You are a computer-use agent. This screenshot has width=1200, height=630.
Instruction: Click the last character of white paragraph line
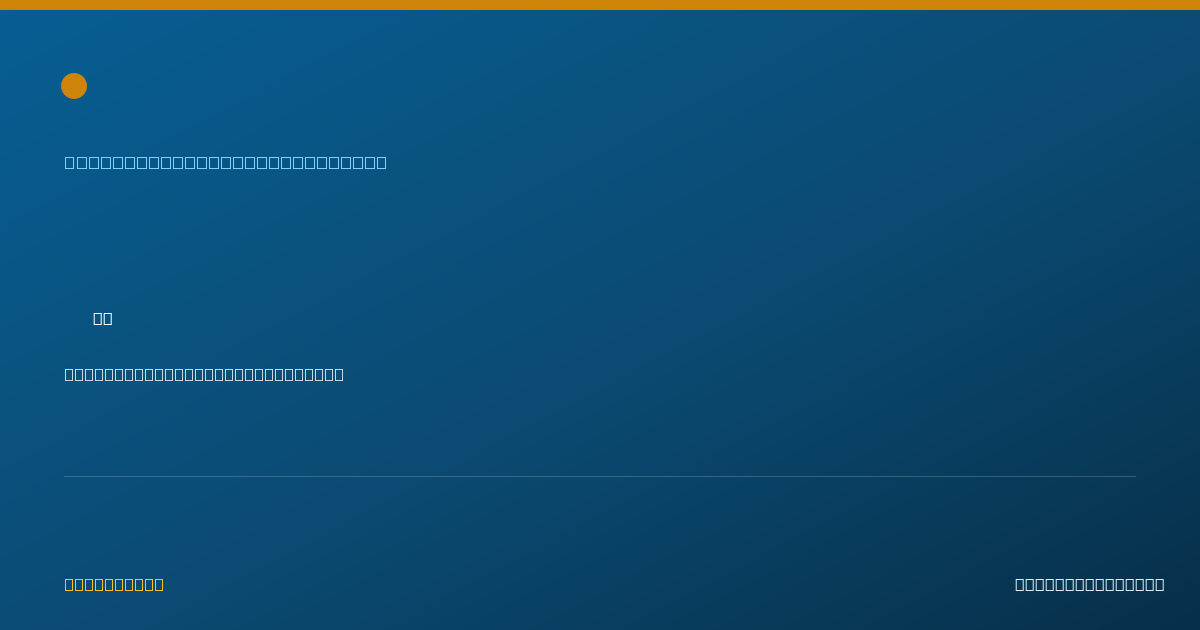click(x=339, y=374)
